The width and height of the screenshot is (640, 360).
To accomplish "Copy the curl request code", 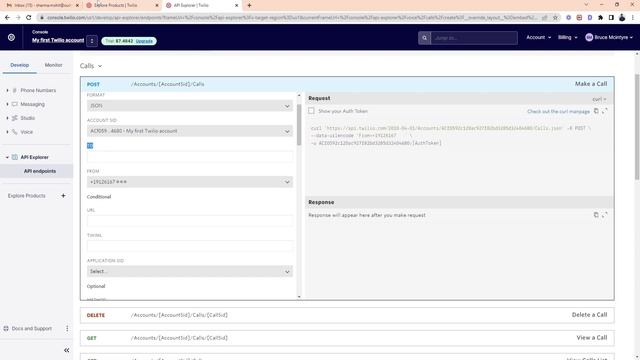I will (596, 111).
